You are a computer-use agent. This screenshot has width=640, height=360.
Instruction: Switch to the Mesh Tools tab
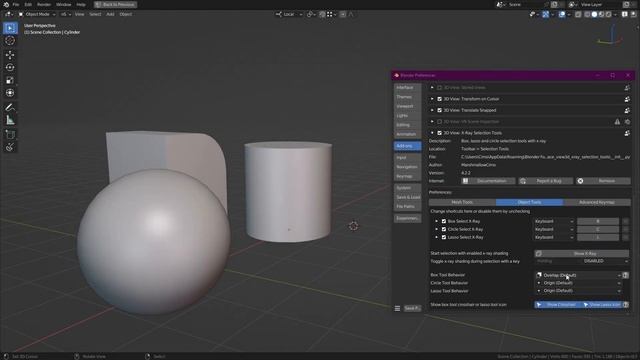(462, 202)
